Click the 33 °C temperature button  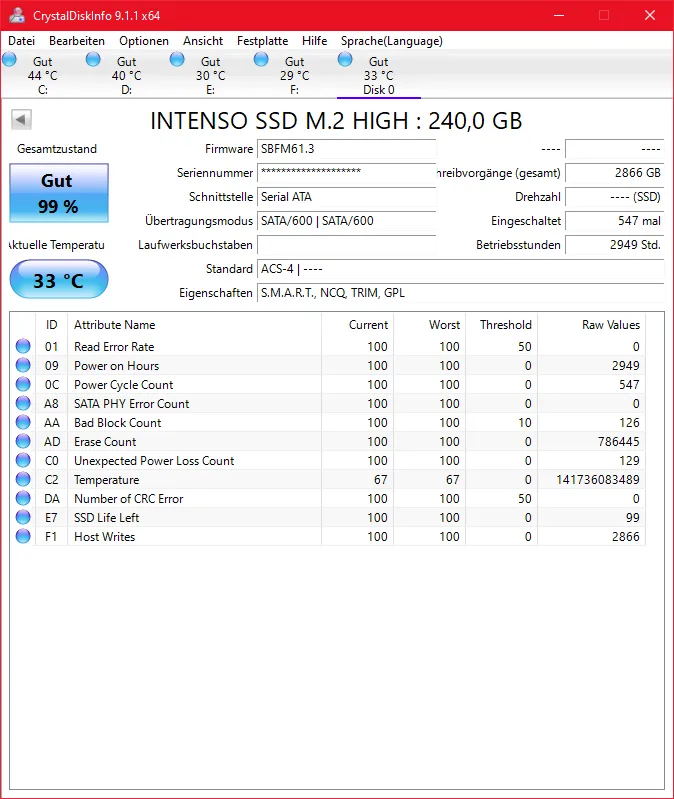[58, 280]
